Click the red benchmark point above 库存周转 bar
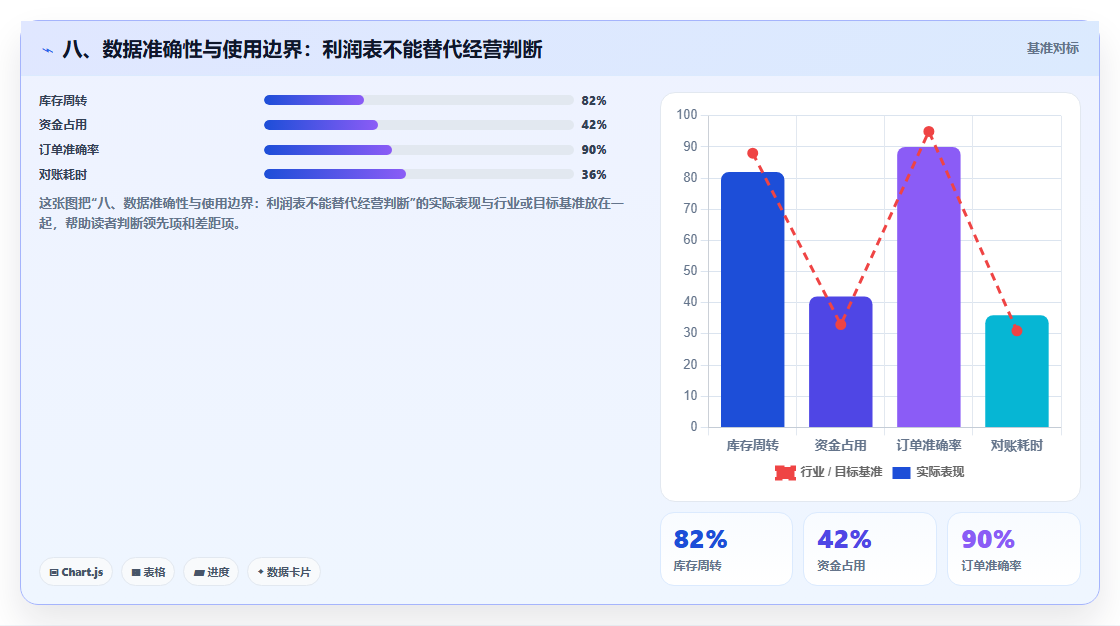Viewport: 1120px width, 626px height. [752, 154]
